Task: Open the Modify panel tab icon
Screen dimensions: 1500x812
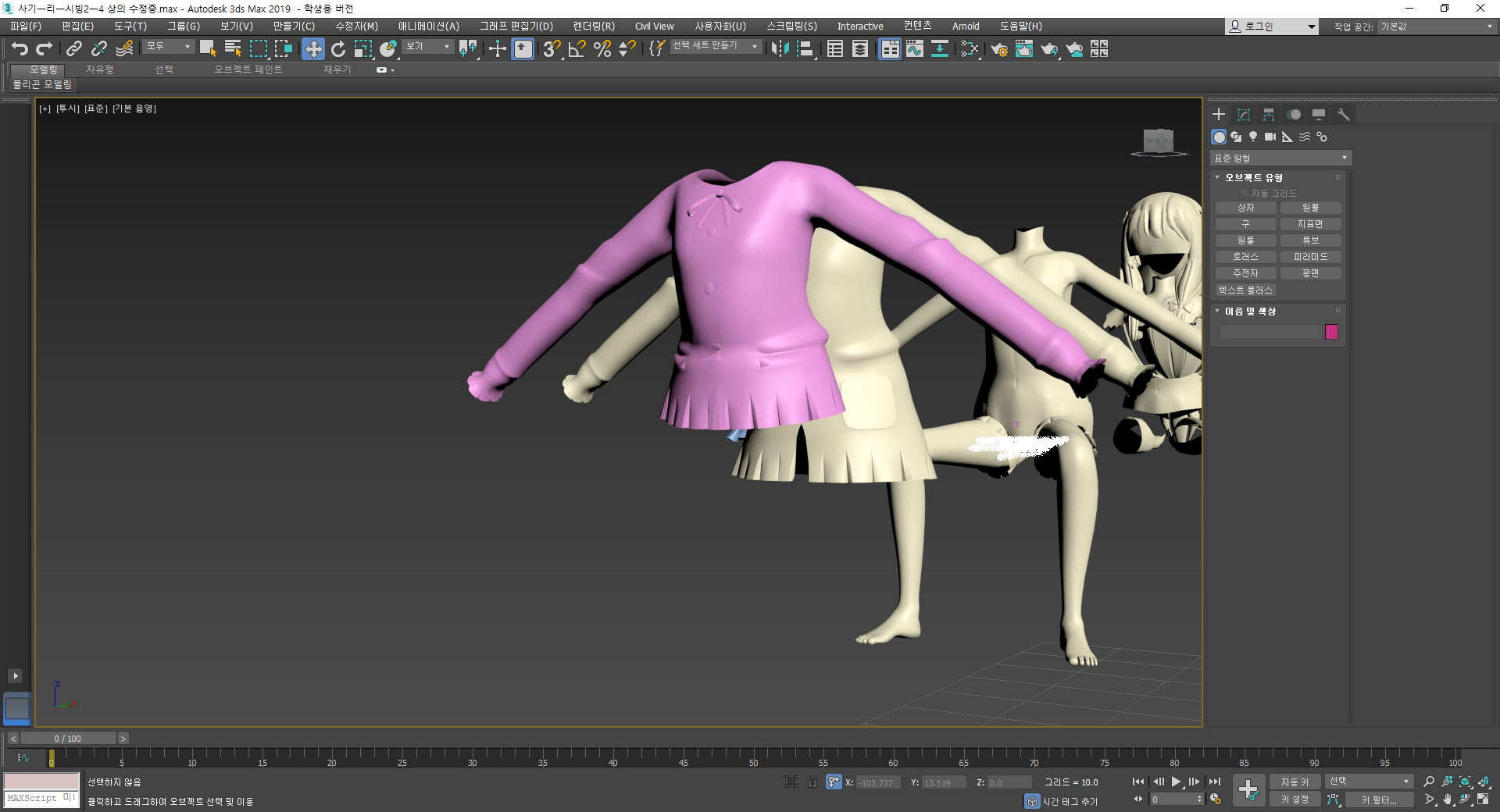Action: pyautogui.click(x=1244, y=115)
